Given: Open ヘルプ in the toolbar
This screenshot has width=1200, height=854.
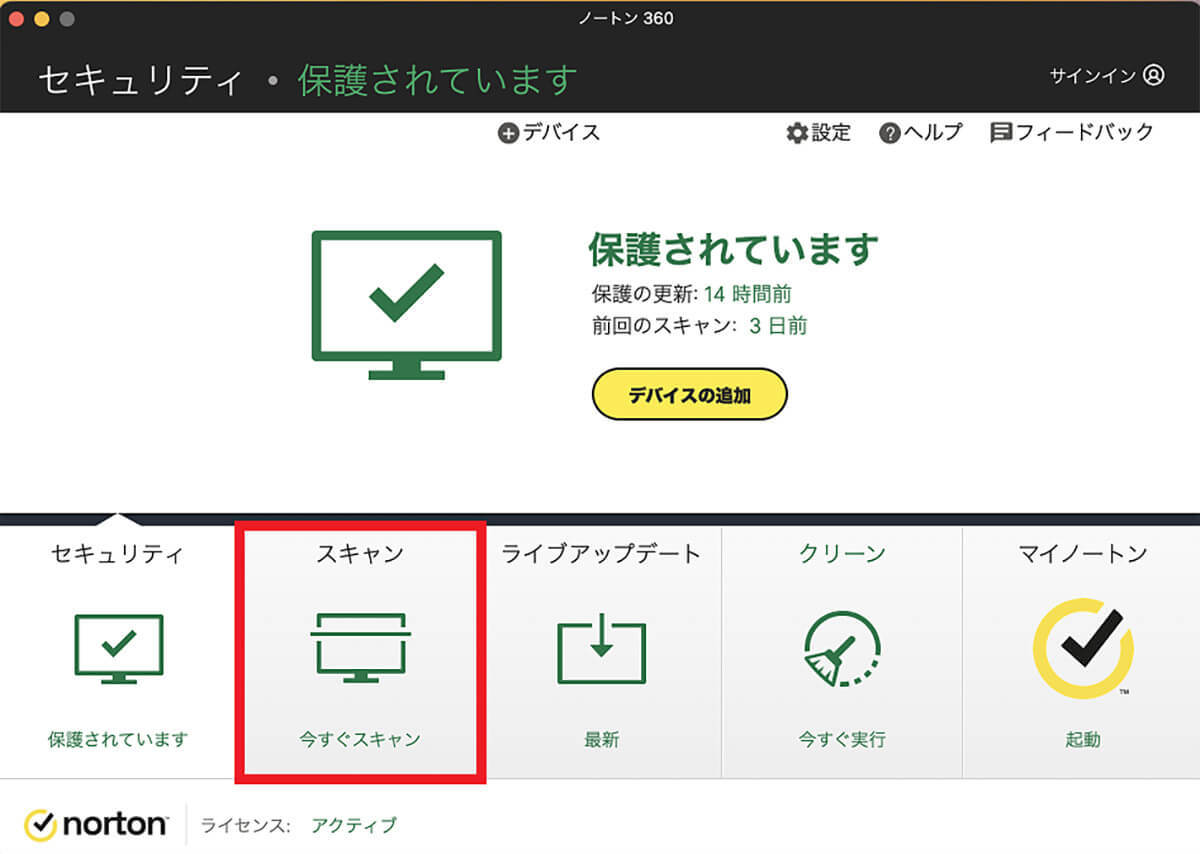Looking at the screenshot, I should tap(934, 132).
